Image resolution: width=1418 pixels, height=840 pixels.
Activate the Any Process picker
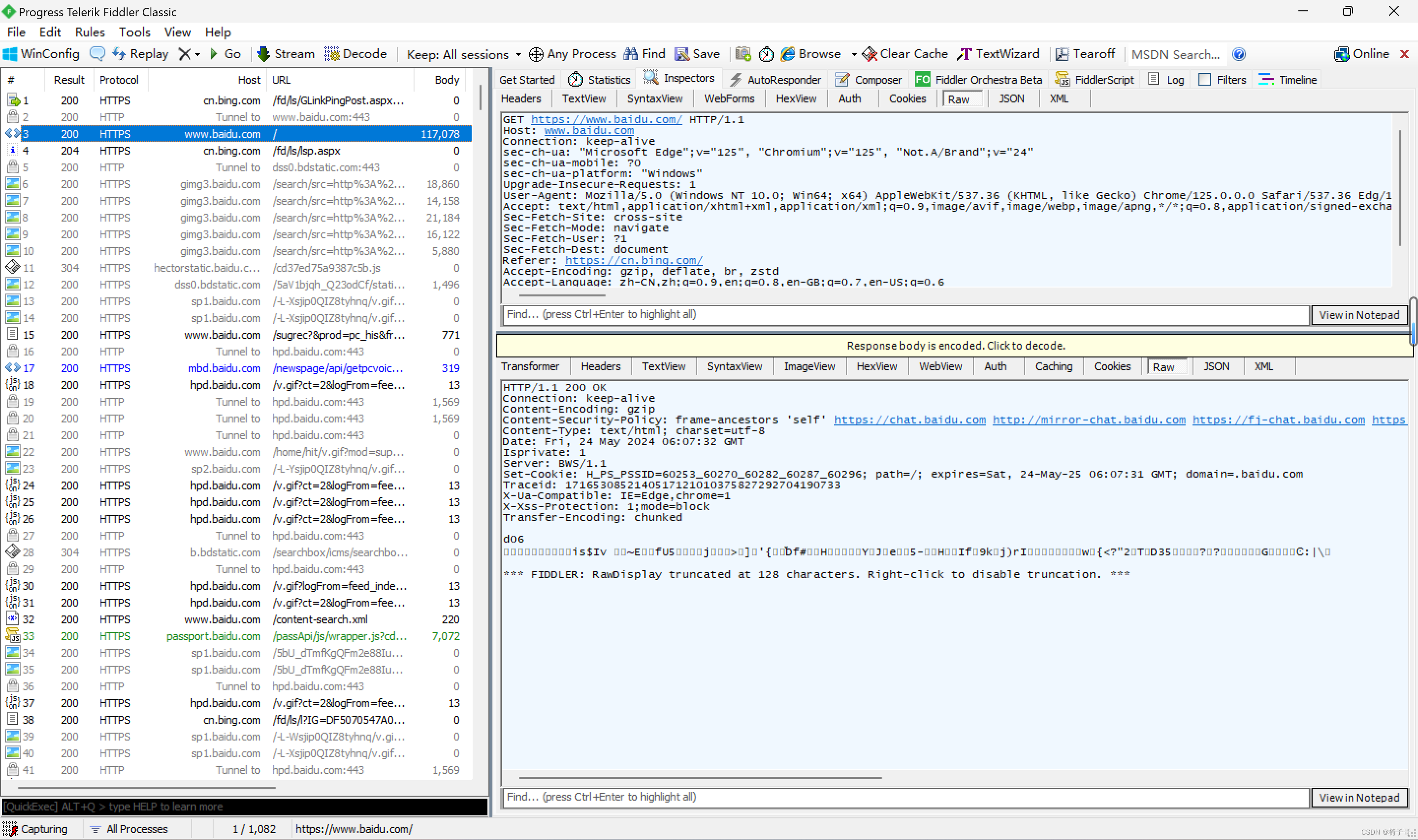point(572,54)
